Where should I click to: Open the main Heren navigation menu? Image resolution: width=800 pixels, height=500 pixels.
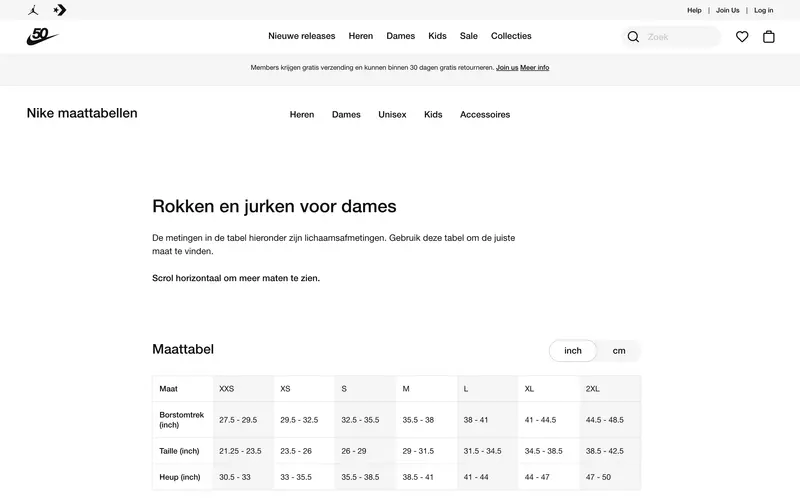[361, 36]
